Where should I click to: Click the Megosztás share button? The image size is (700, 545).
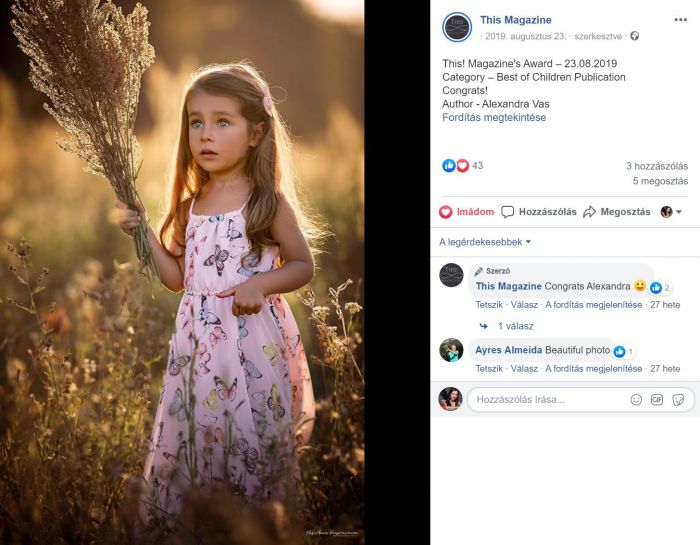pyautogui.click(x=617, y=212)
